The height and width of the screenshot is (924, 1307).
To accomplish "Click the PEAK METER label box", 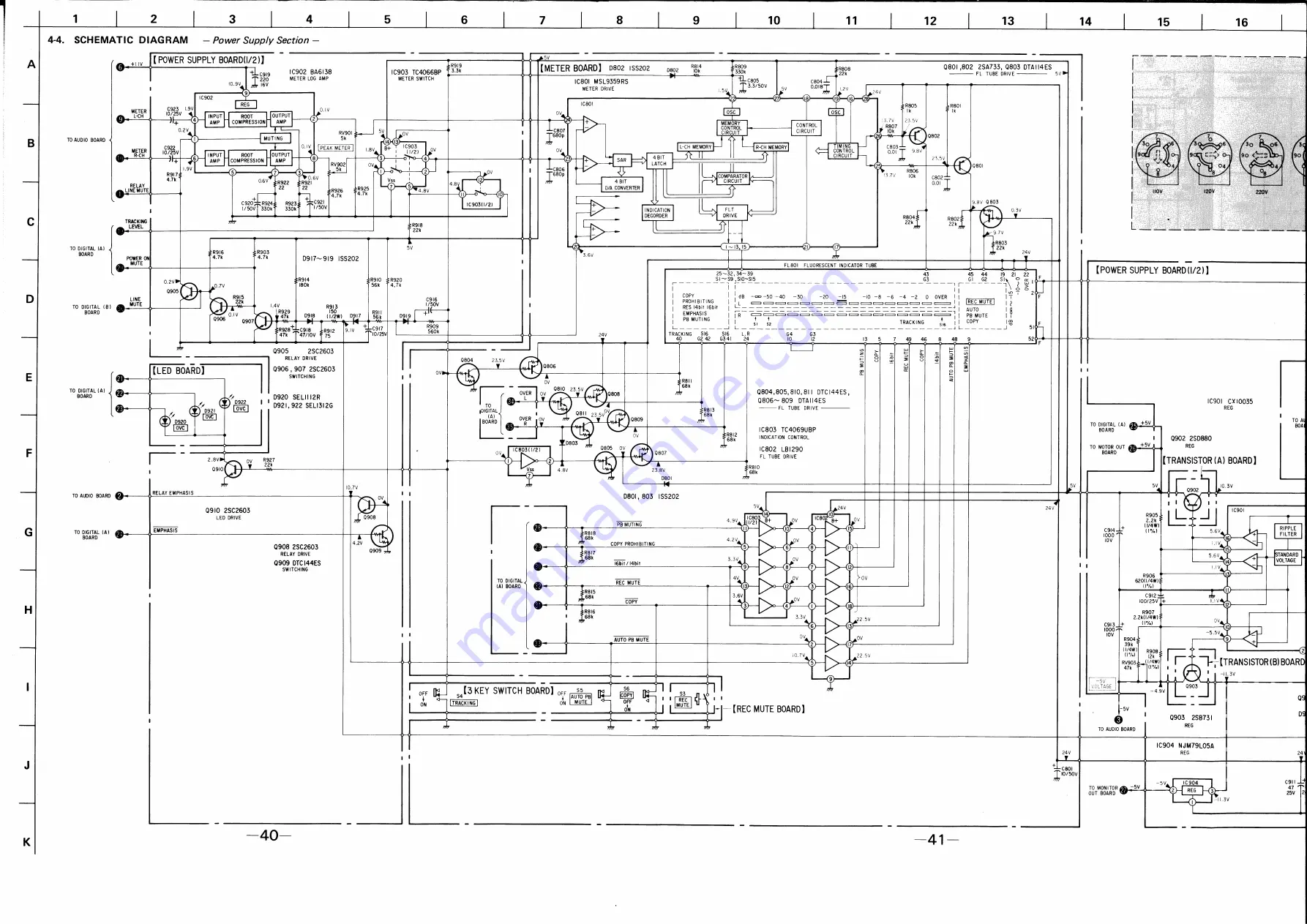I will [335, 148].
